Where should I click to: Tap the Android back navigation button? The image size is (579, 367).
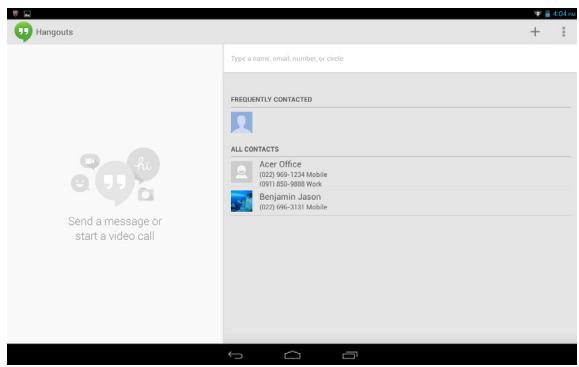point(236,355)
